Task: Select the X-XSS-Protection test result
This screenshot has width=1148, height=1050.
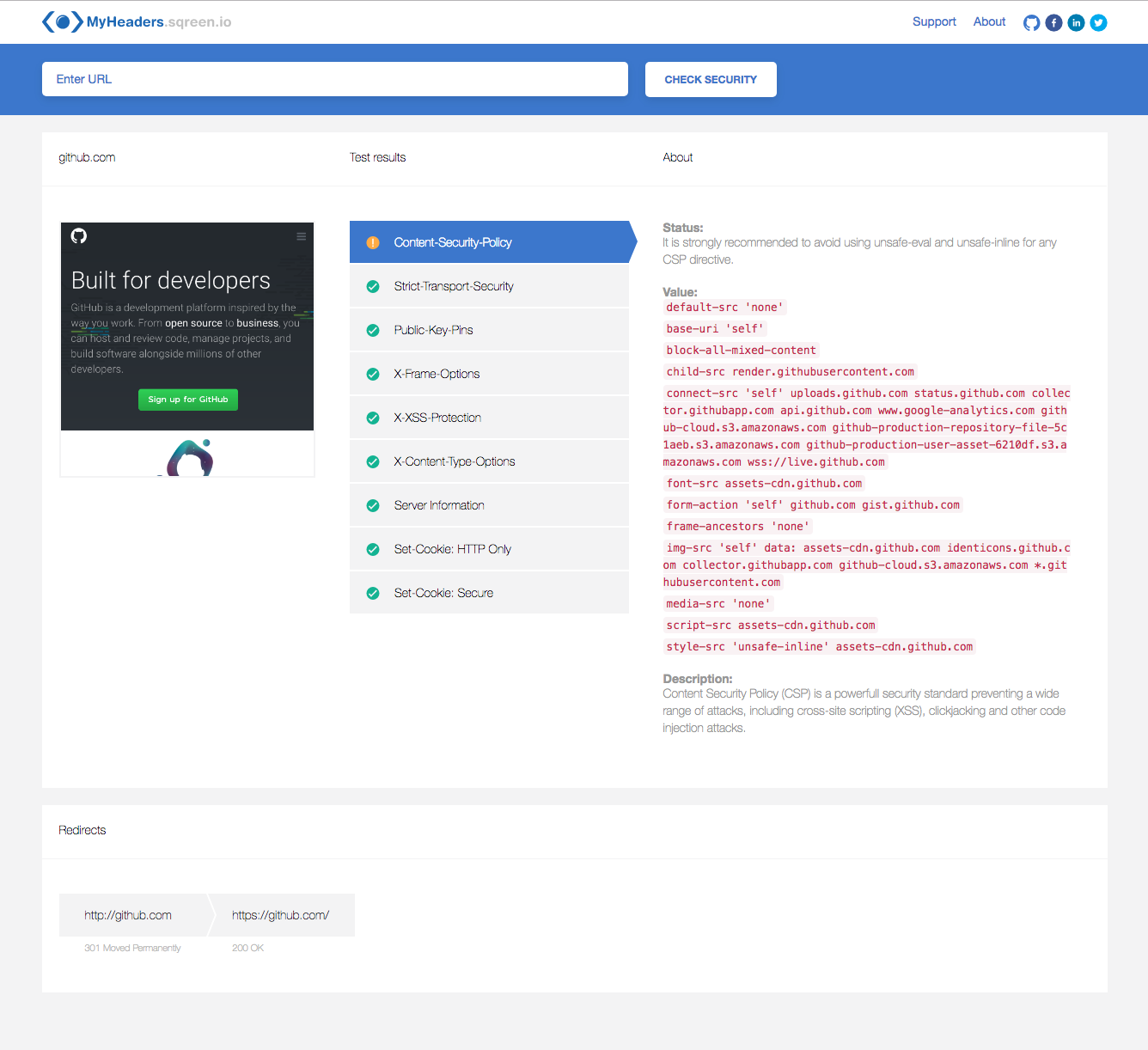Action: (x=489, y=418)
